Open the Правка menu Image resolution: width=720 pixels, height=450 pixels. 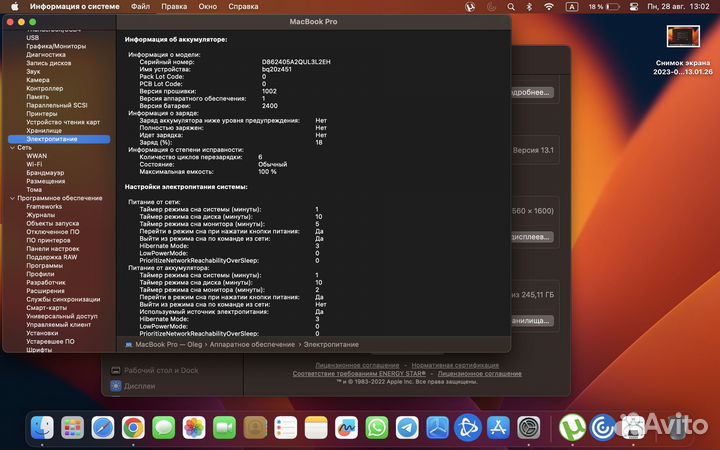(x=174, y=7)
